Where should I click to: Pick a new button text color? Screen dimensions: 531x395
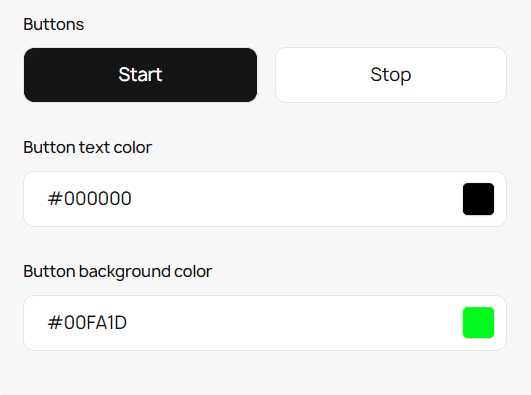pos(478,199)
